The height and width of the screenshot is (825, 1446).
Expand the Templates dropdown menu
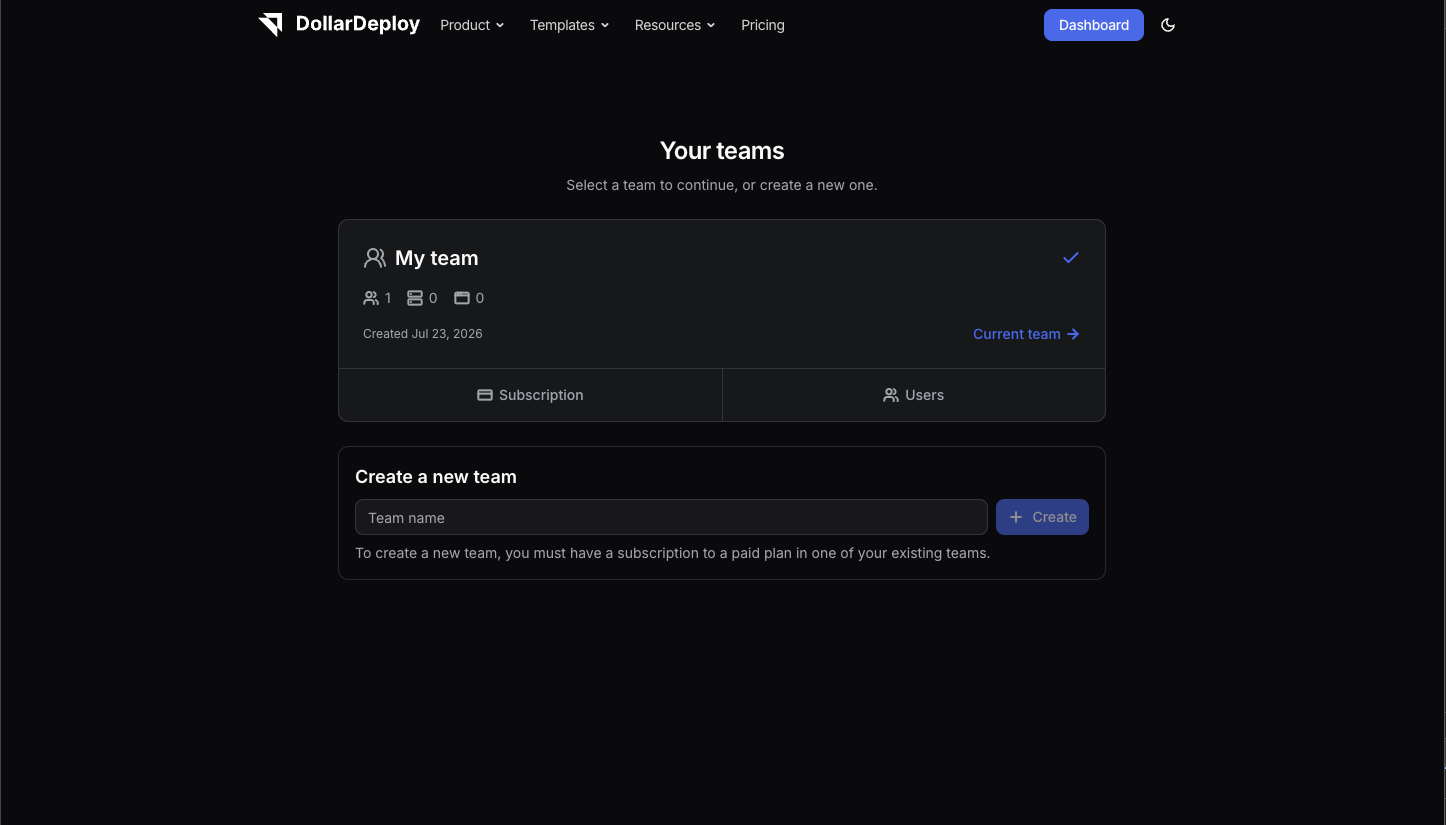pyautogui.click(x=569, y=25)
